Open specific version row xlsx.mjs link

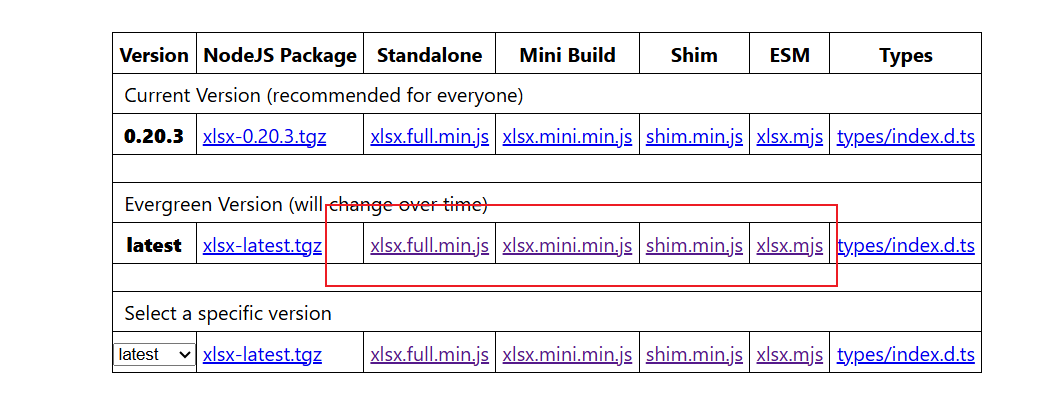click(x=790, y=355)
